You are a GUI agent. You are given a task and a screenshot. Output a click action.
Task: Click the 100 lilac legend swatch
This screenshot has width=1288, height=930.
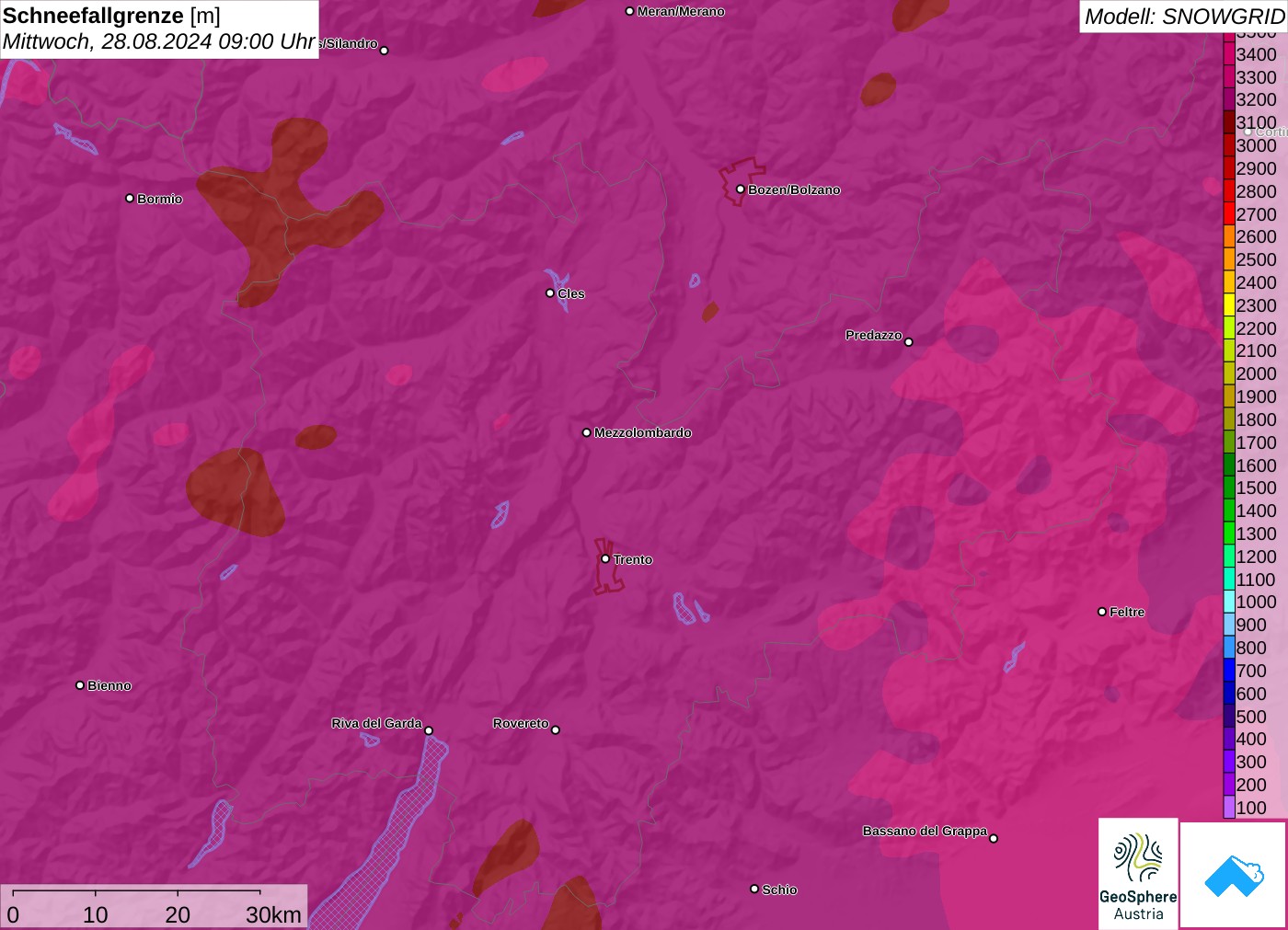click(x=1229, y=807)
